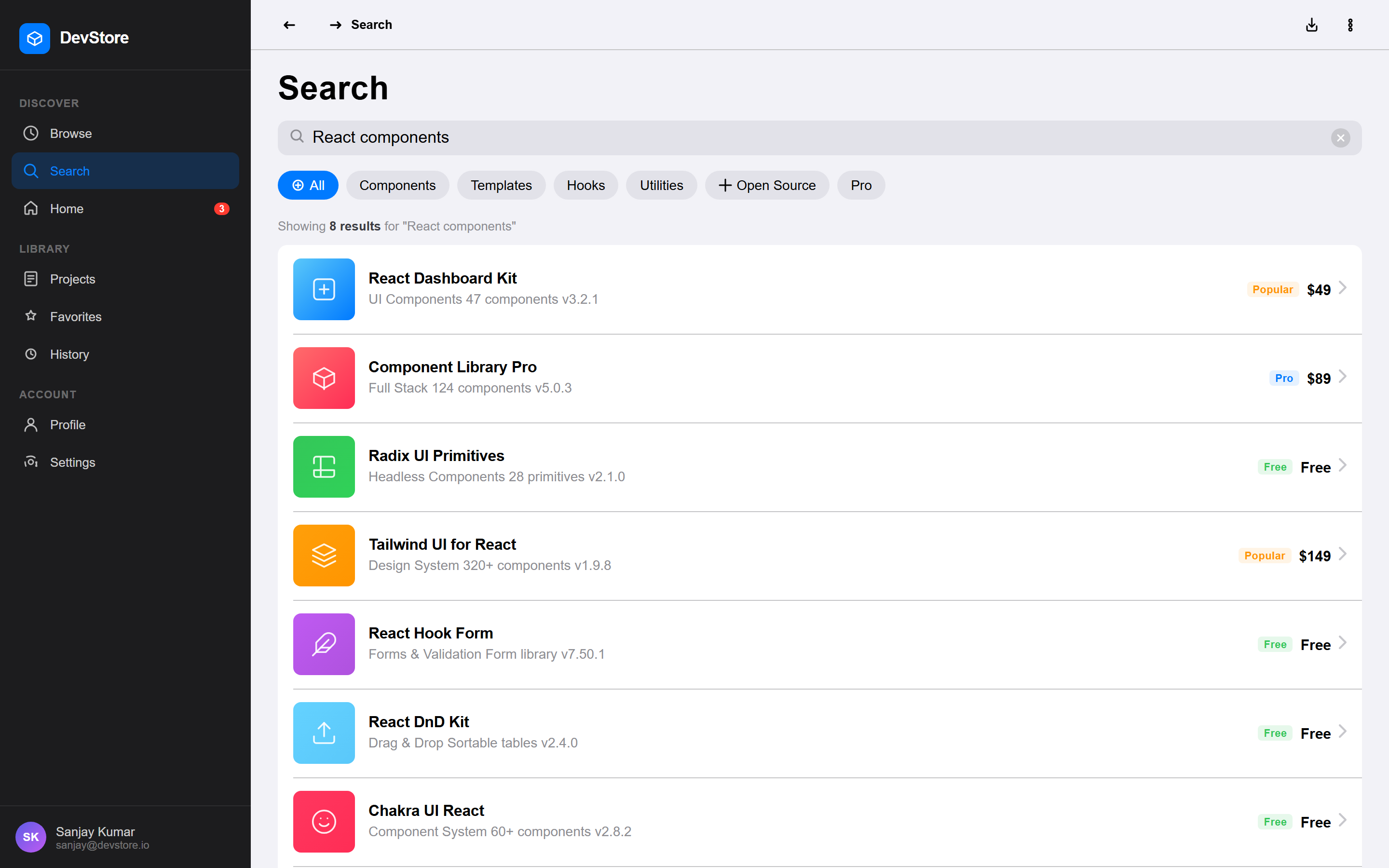This screenshot has height=868, width=1389.
Task: Filter results by Utilities
Action: 661,186
